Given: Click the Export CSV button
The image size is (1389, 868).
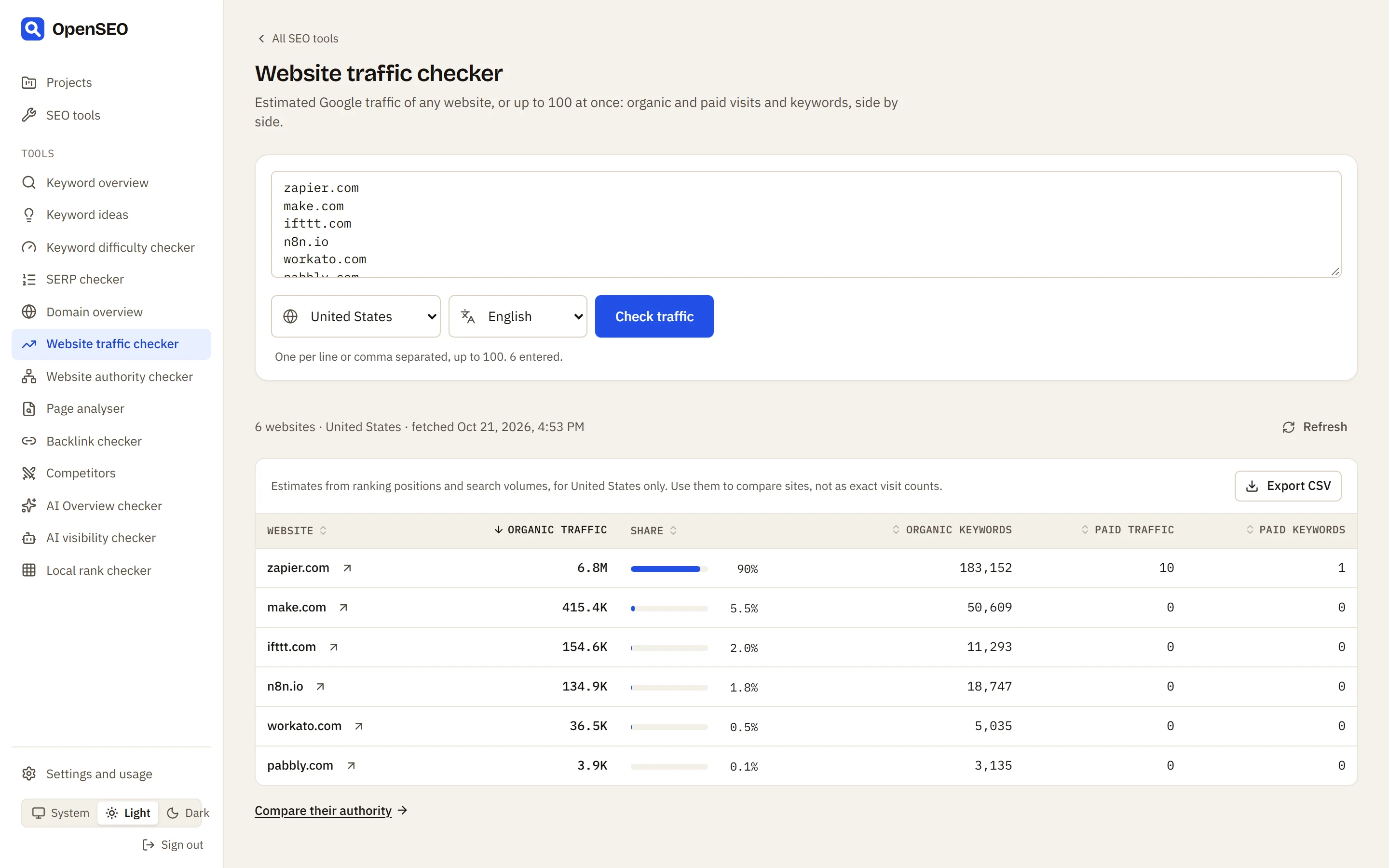Looking at the screenshot, I should click(x=1288, y=486).
